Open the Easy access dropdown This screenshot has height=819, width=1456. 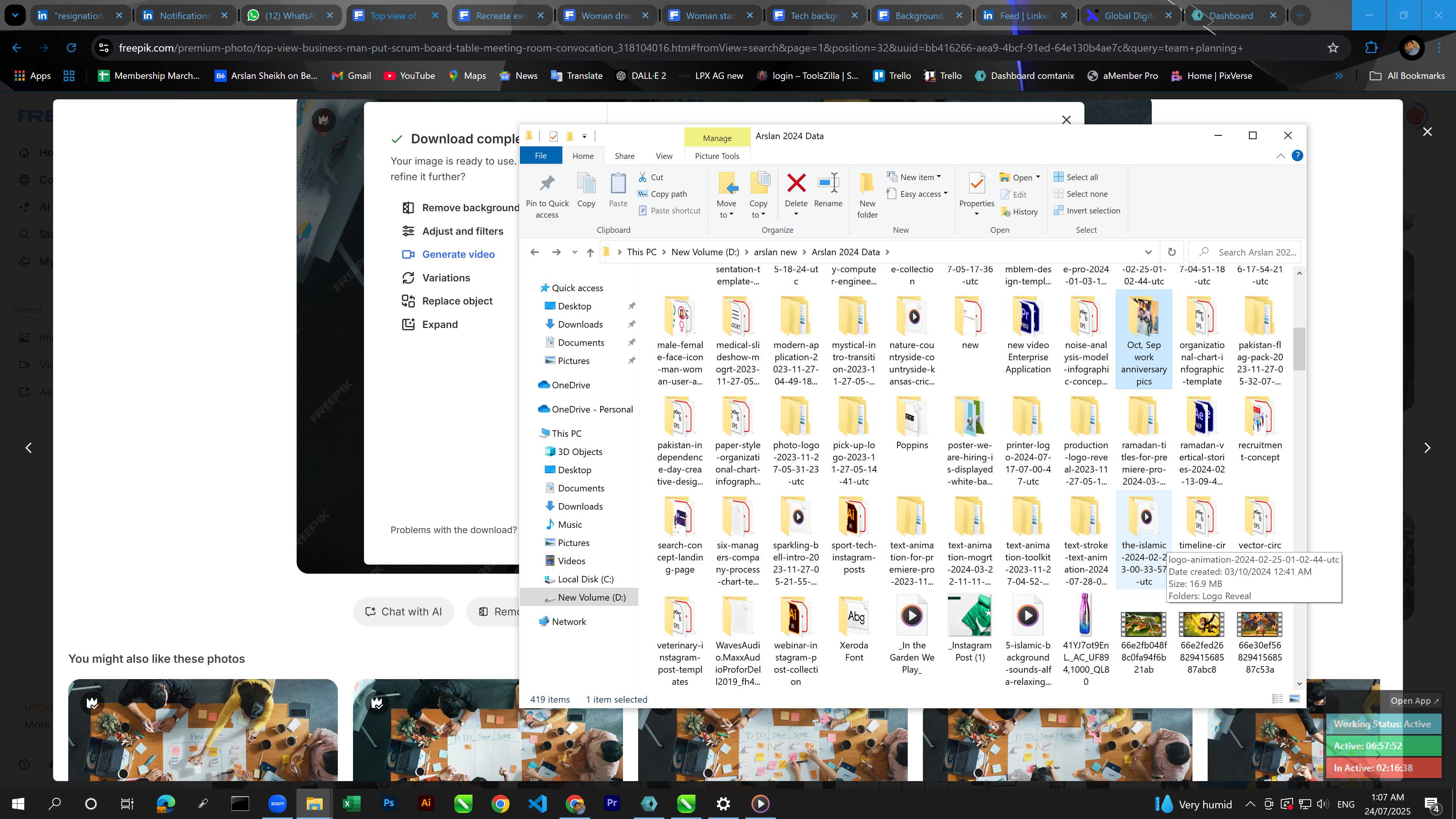tap(917, 194)
